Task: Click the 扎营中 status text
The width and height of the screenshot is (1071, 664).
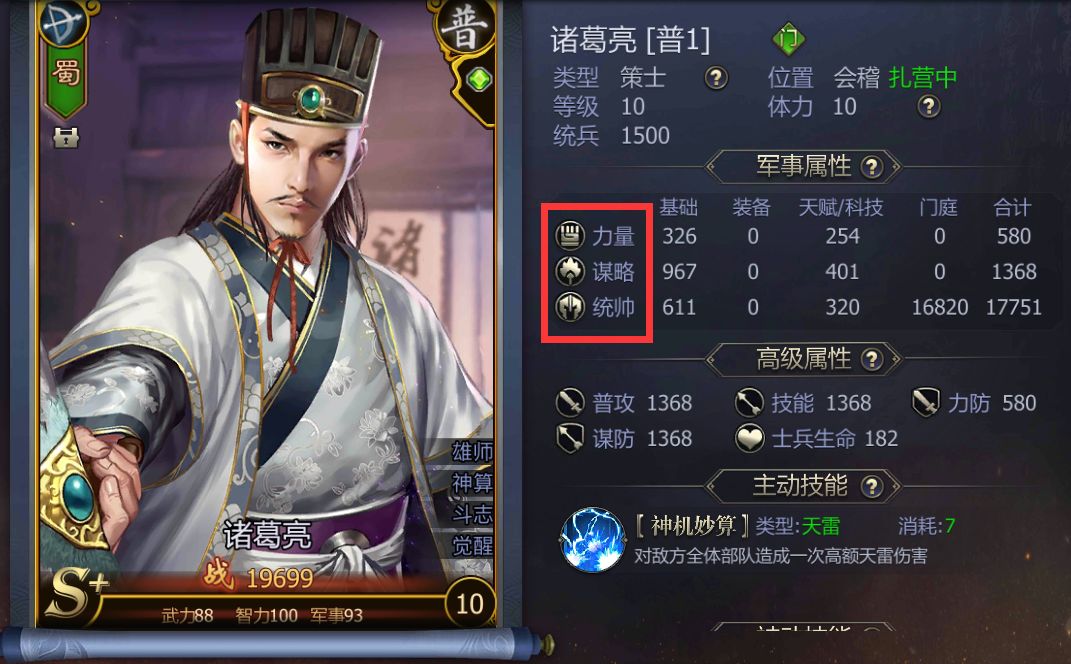Action: (922, 78)
